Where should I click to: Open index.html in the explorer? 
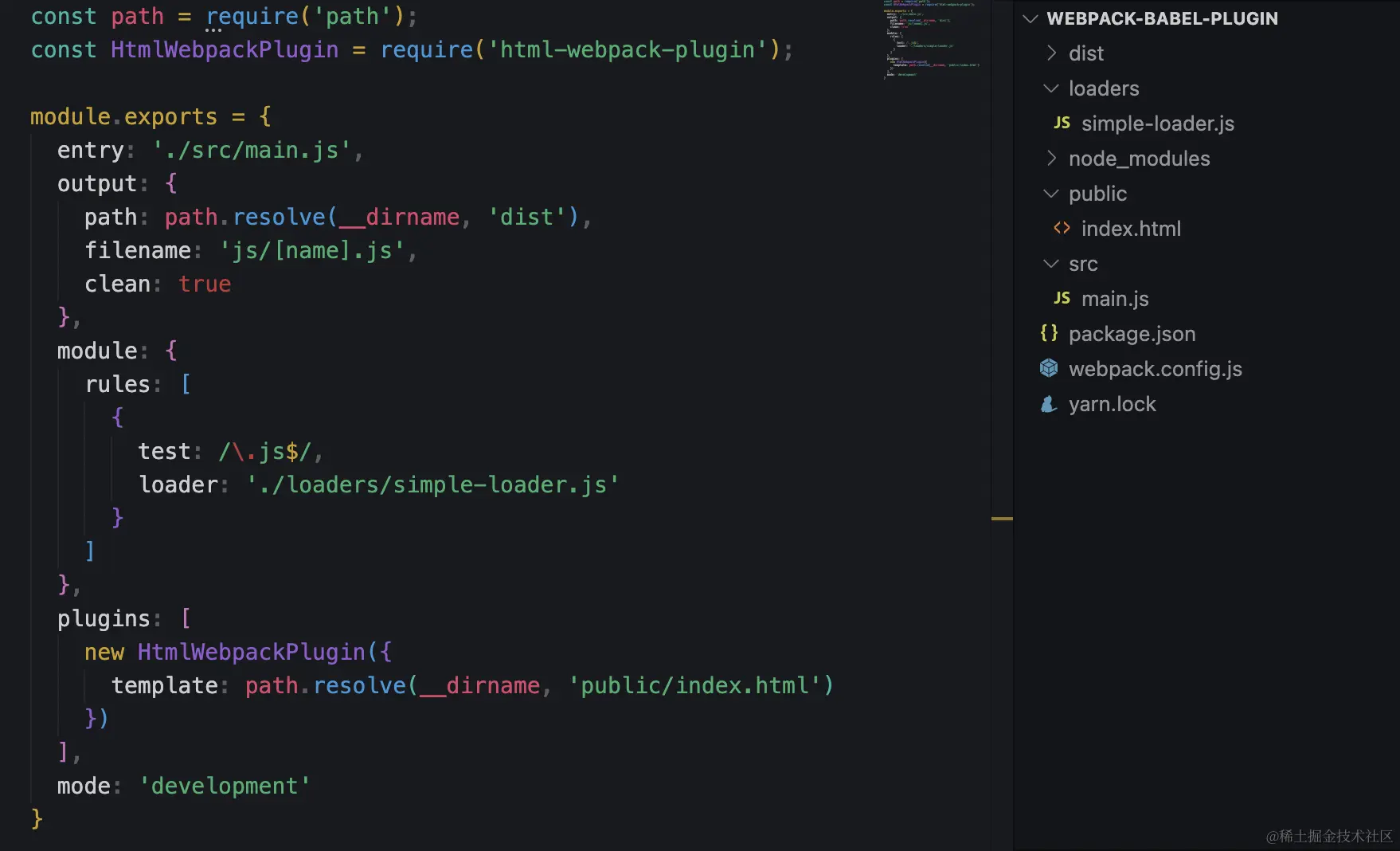click(1131, 229)
